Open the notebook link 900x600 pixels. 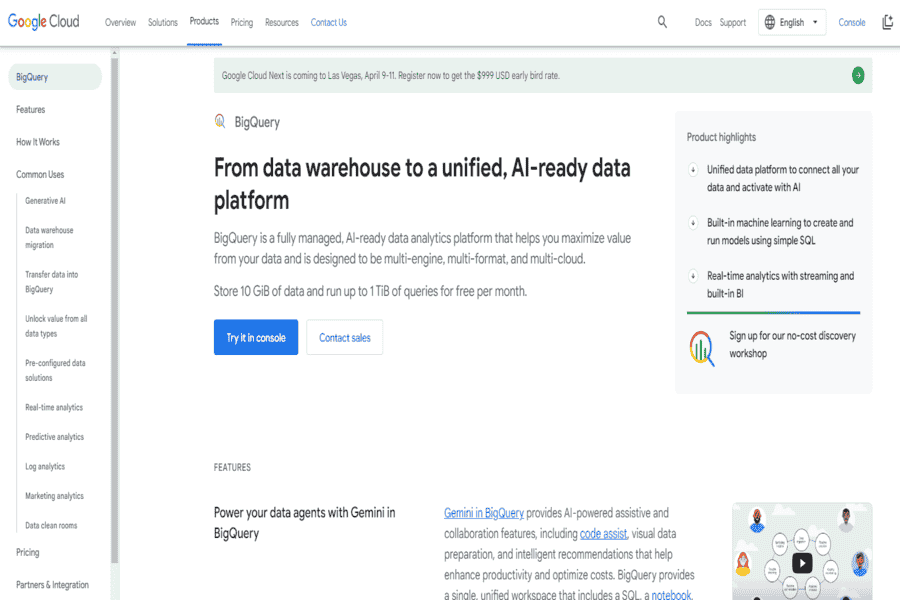[671, 594]
